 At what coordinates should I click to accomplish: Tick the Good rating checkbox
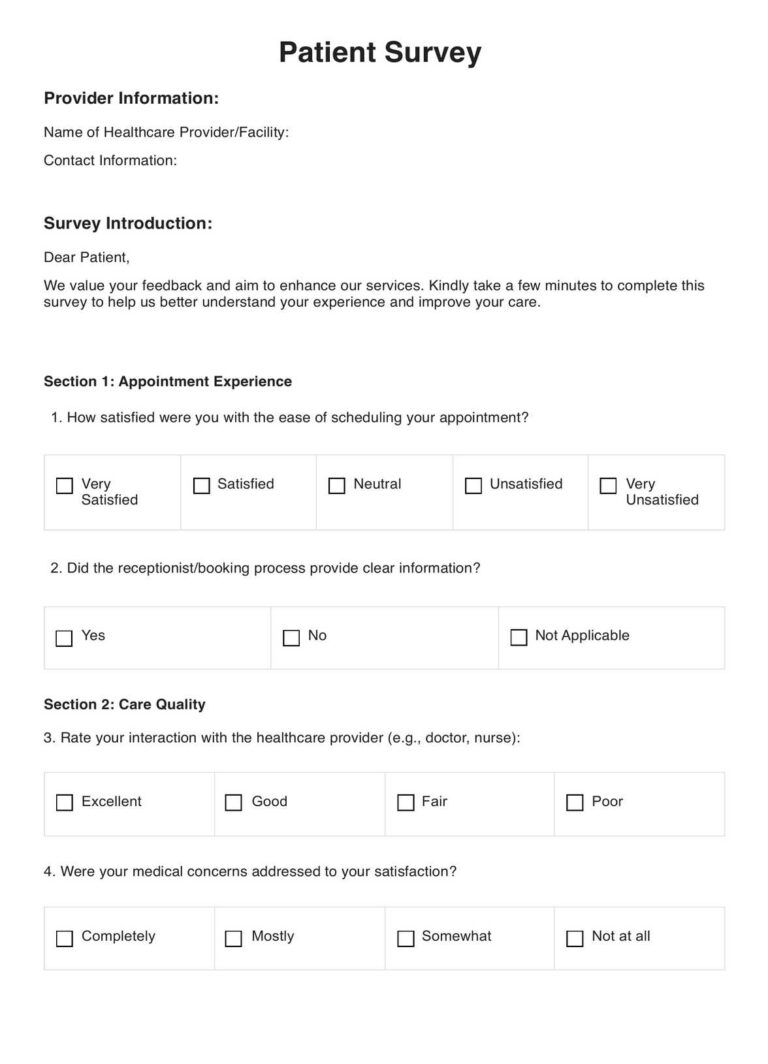click(233, 803)
